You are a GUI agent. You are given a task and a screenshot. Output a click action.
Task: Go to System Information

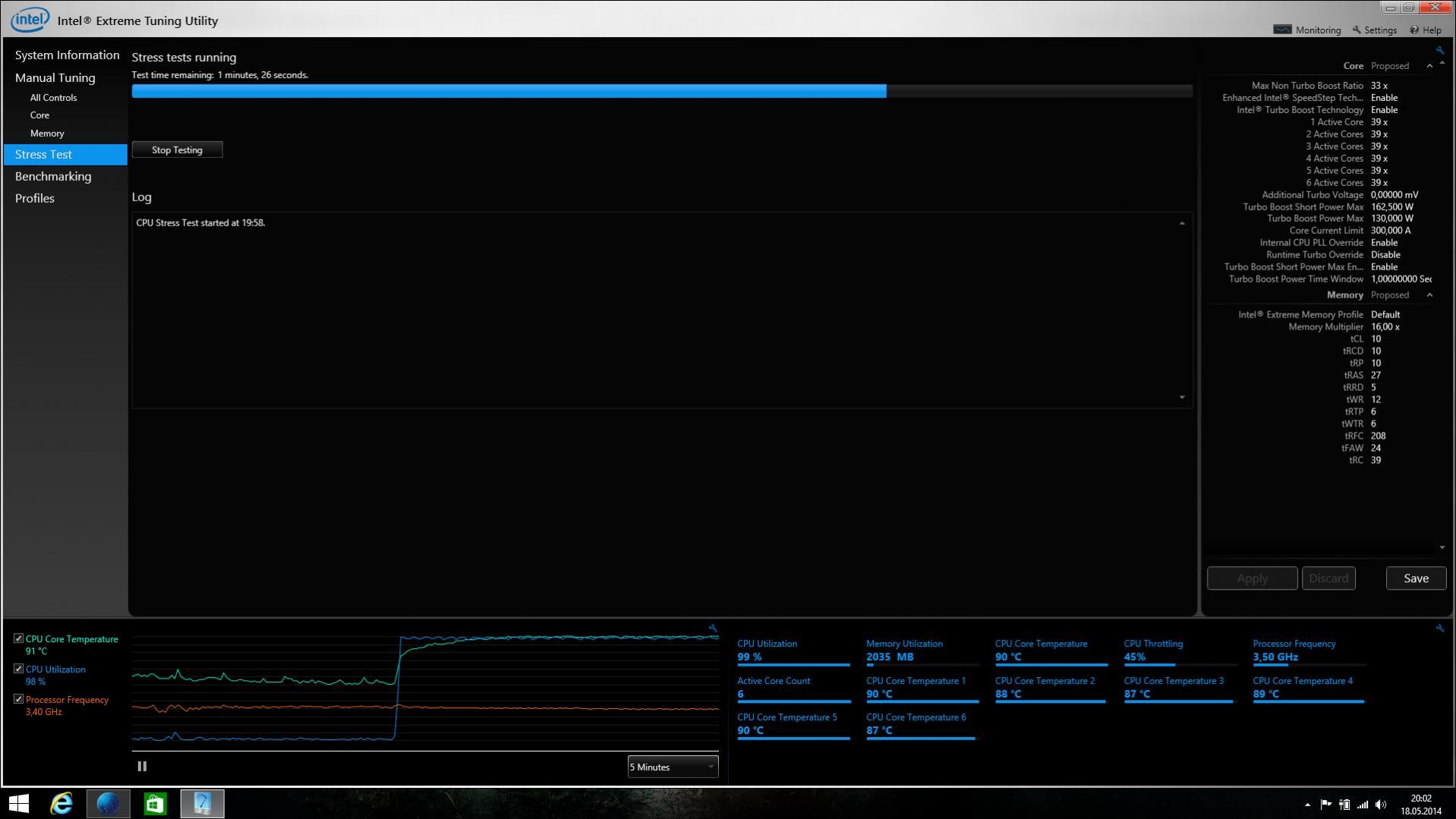67,55
